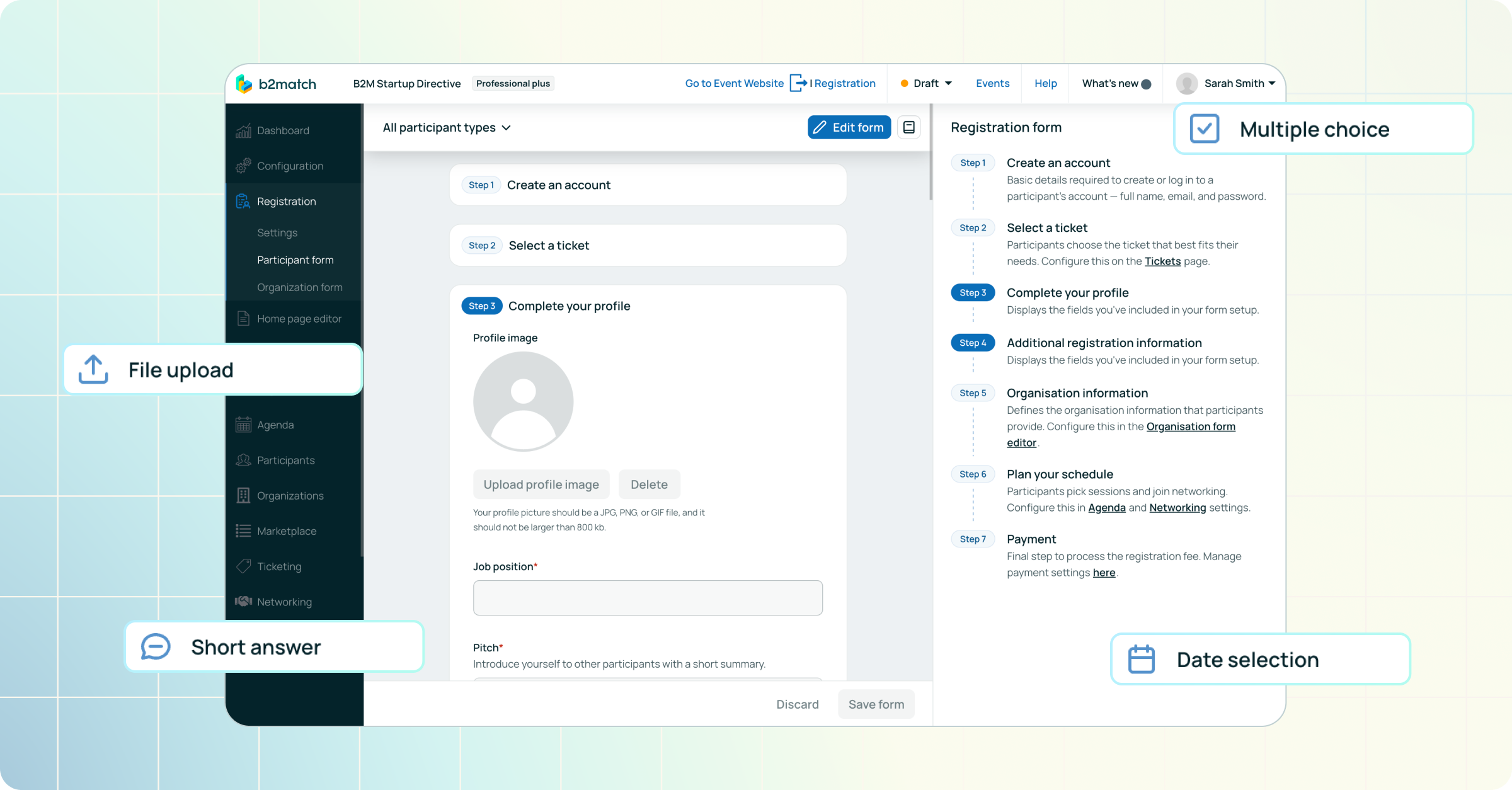Viewport: 1512px width, 790px height.
Task: Click the Organizations building icon
Action: pyautogui.click(x=243, y=495)
